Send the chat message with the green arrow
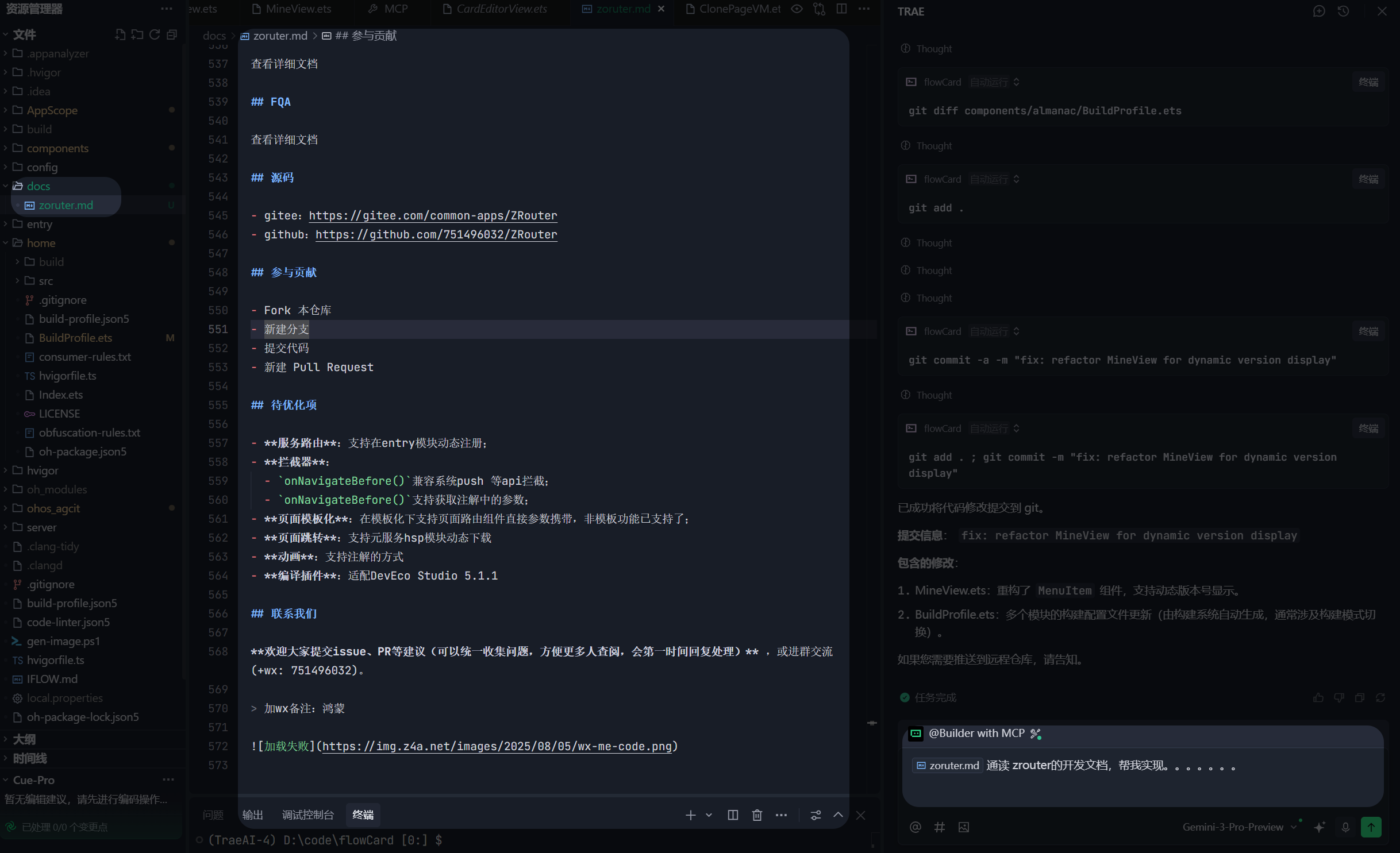Image resolution: width=1400 pixels, height=853 pixels. [1371, 827]
